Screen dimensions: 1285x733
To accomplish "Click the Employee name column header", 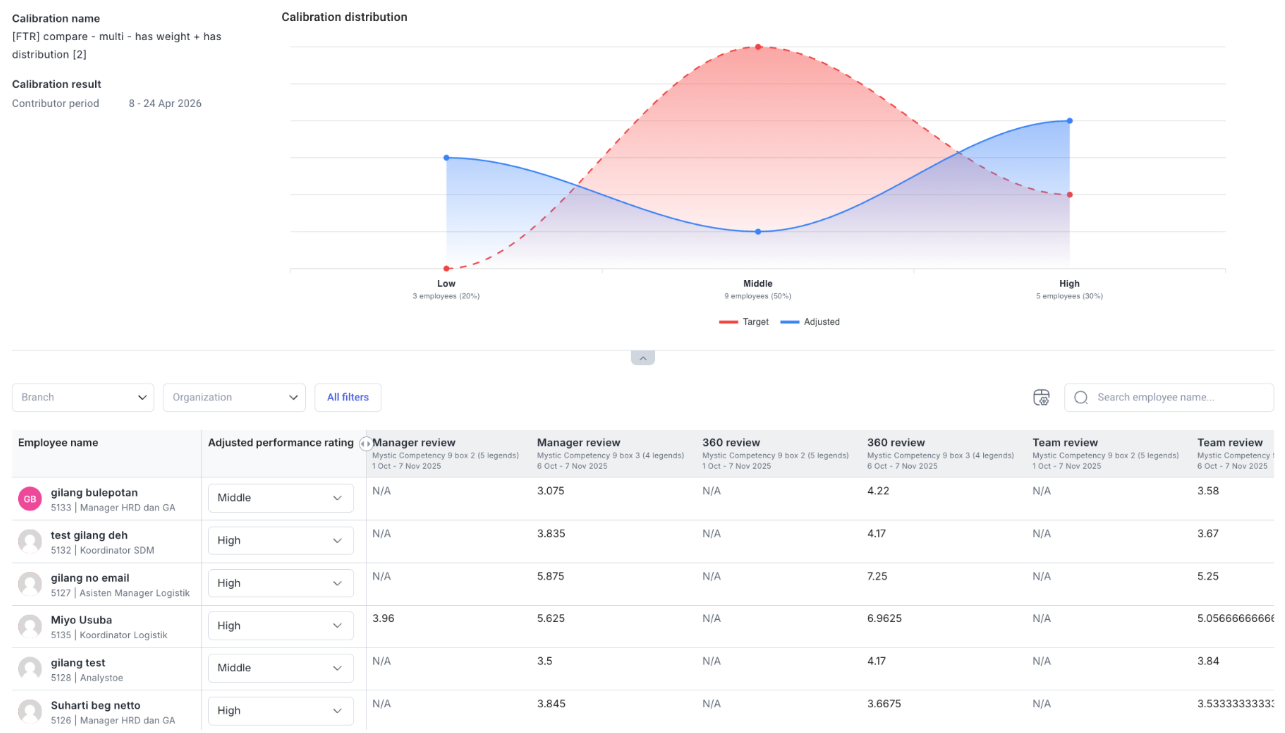I will [58, 443].
